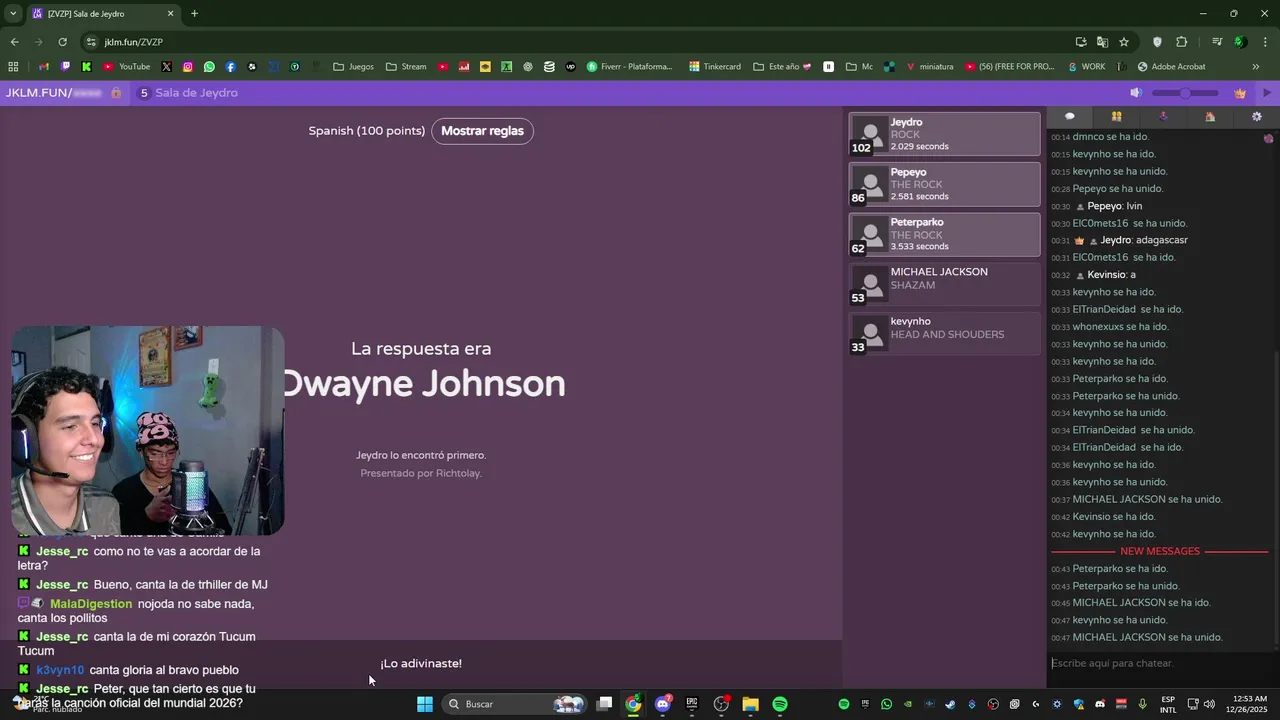This screenshot has width=1280, height=720.
Task: Click the chat input field
Action: click(1162, 663)
